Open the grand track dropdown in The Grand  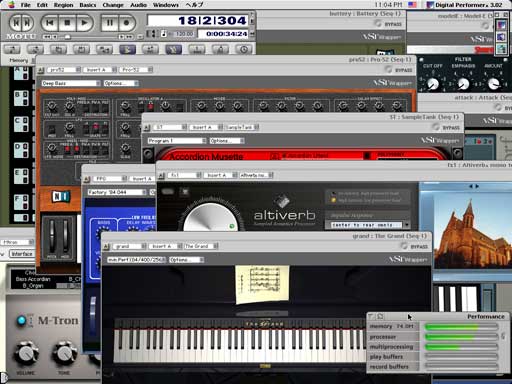(x=129, y=246)
